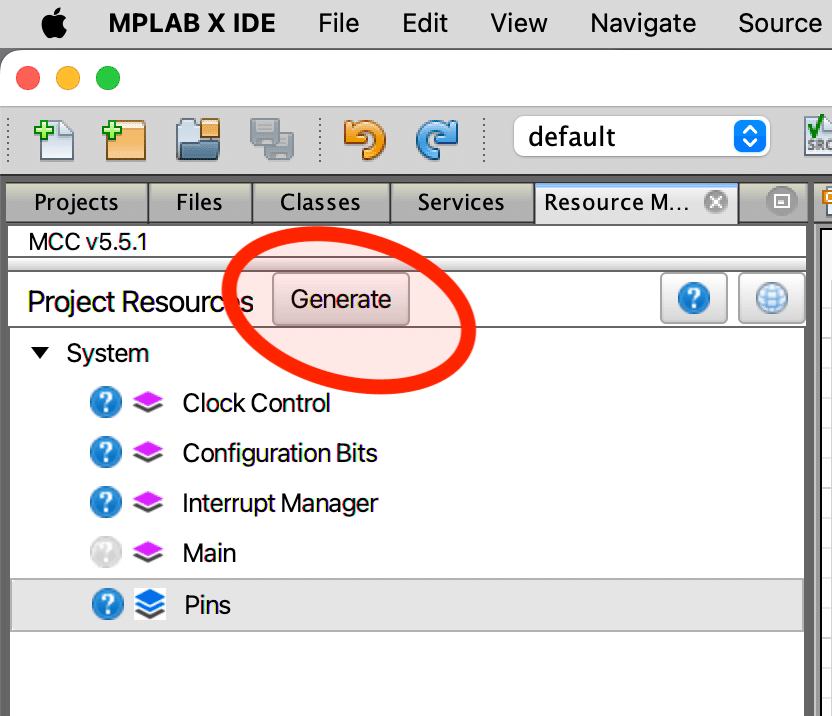Select Interrupt Manager resource
Image resolution: width=832 pixels, height=716 pixels.
coord(280,503)
